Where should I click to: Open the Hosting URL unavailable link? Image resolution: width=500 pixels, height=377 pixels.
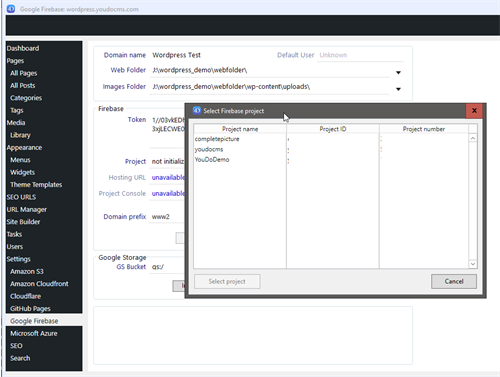(x=168, y=177)
